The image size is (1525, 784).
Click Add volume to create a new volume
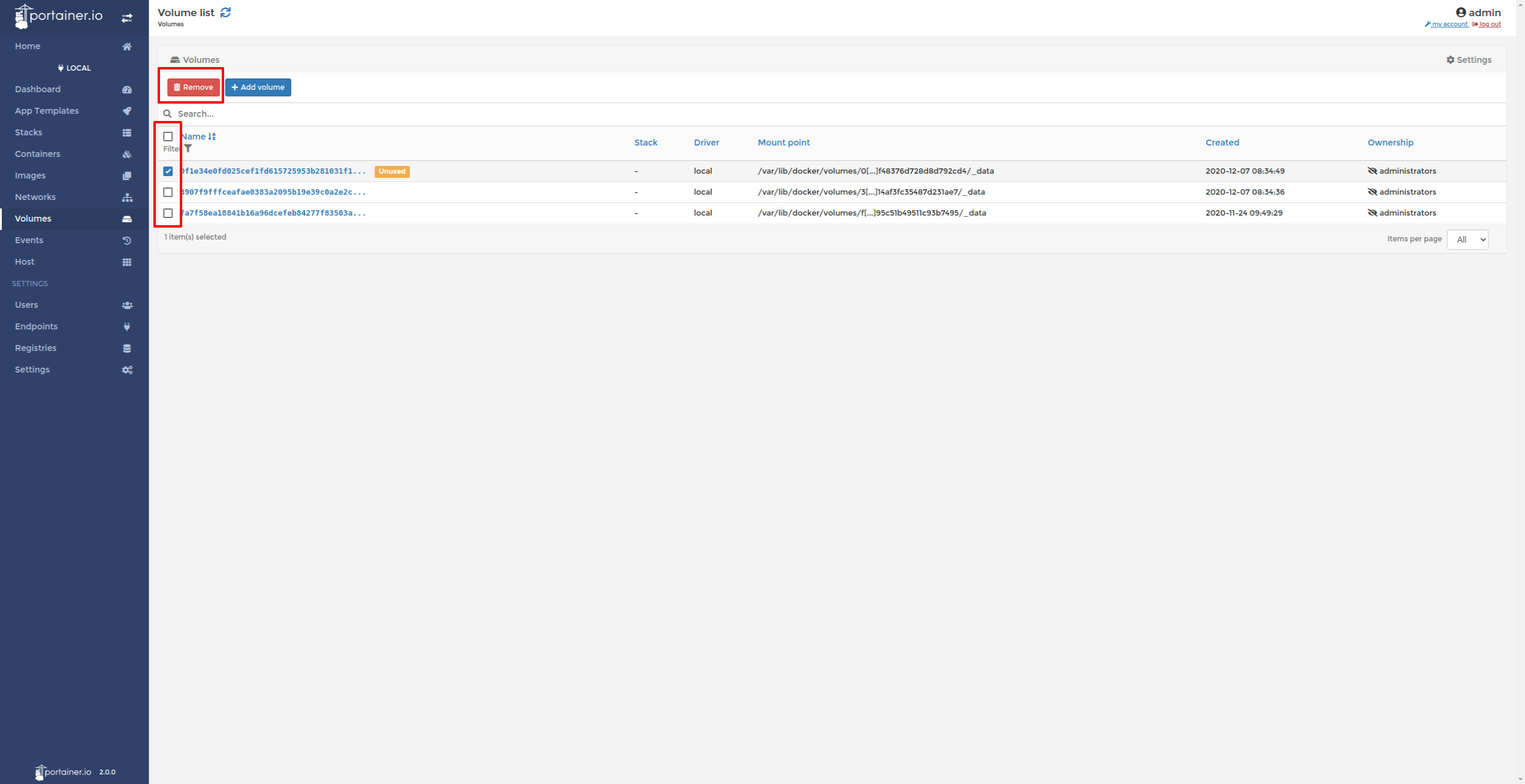(x=258, y=87)
